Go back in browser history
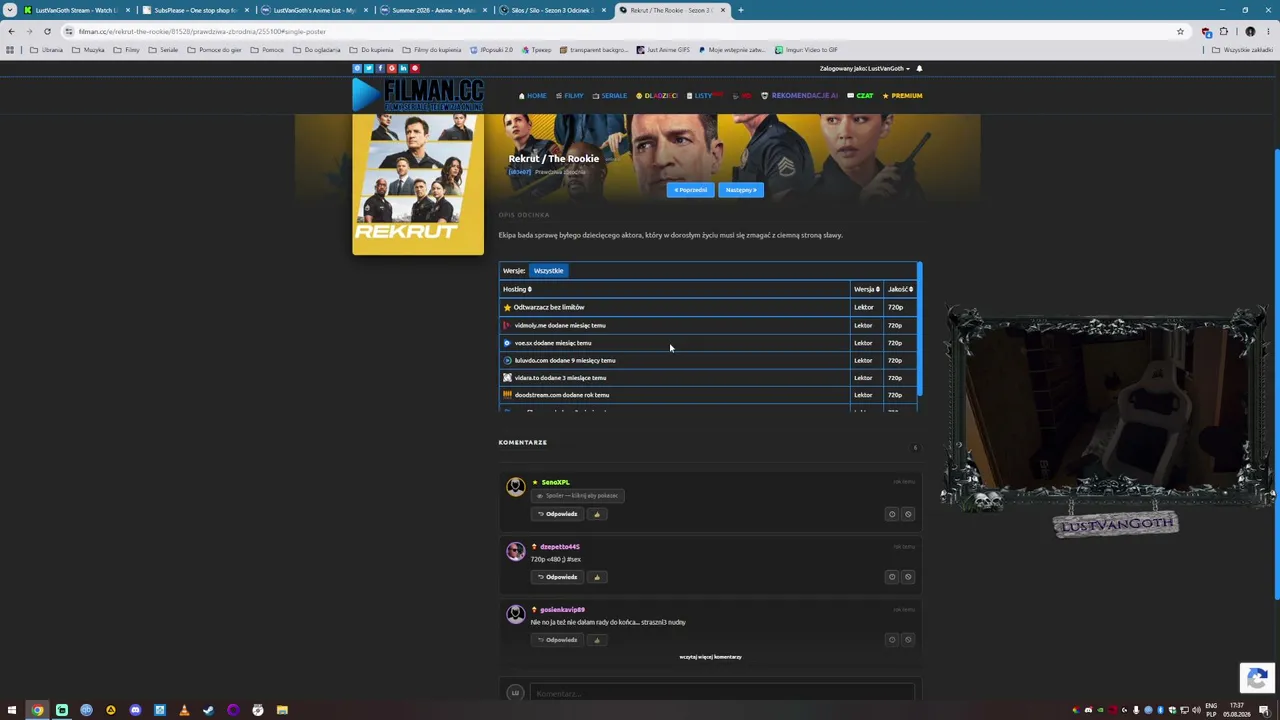1280x720 pixels. (x=11, y=31)
